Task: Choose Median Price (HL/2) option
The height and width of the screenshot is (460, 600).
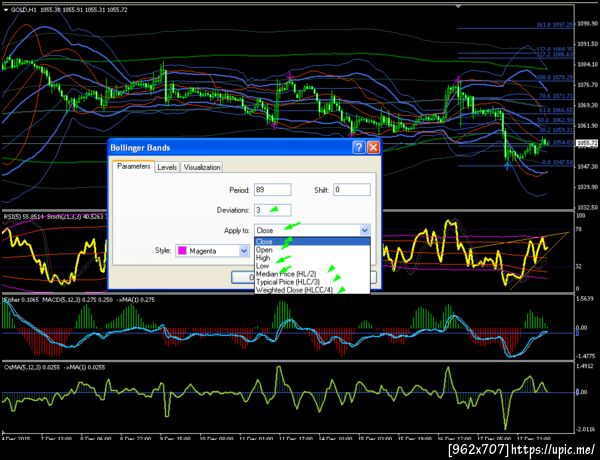Action: click(x=312, y=274)
